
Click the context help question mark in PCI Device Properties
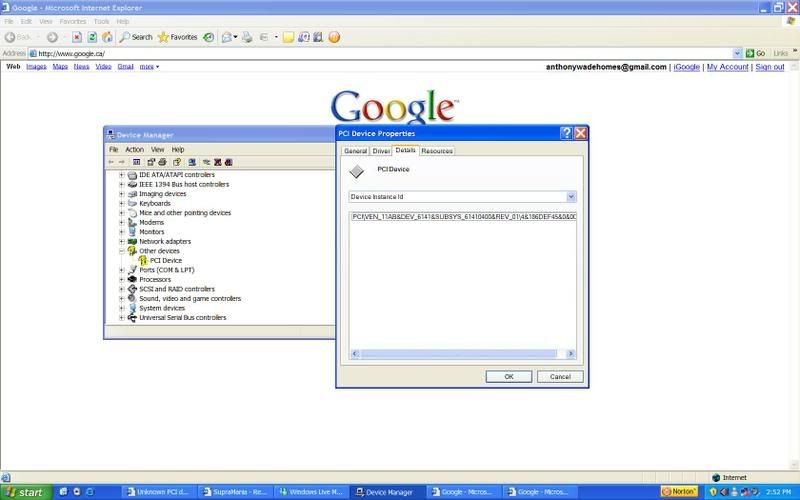click(x=566, y=133)
